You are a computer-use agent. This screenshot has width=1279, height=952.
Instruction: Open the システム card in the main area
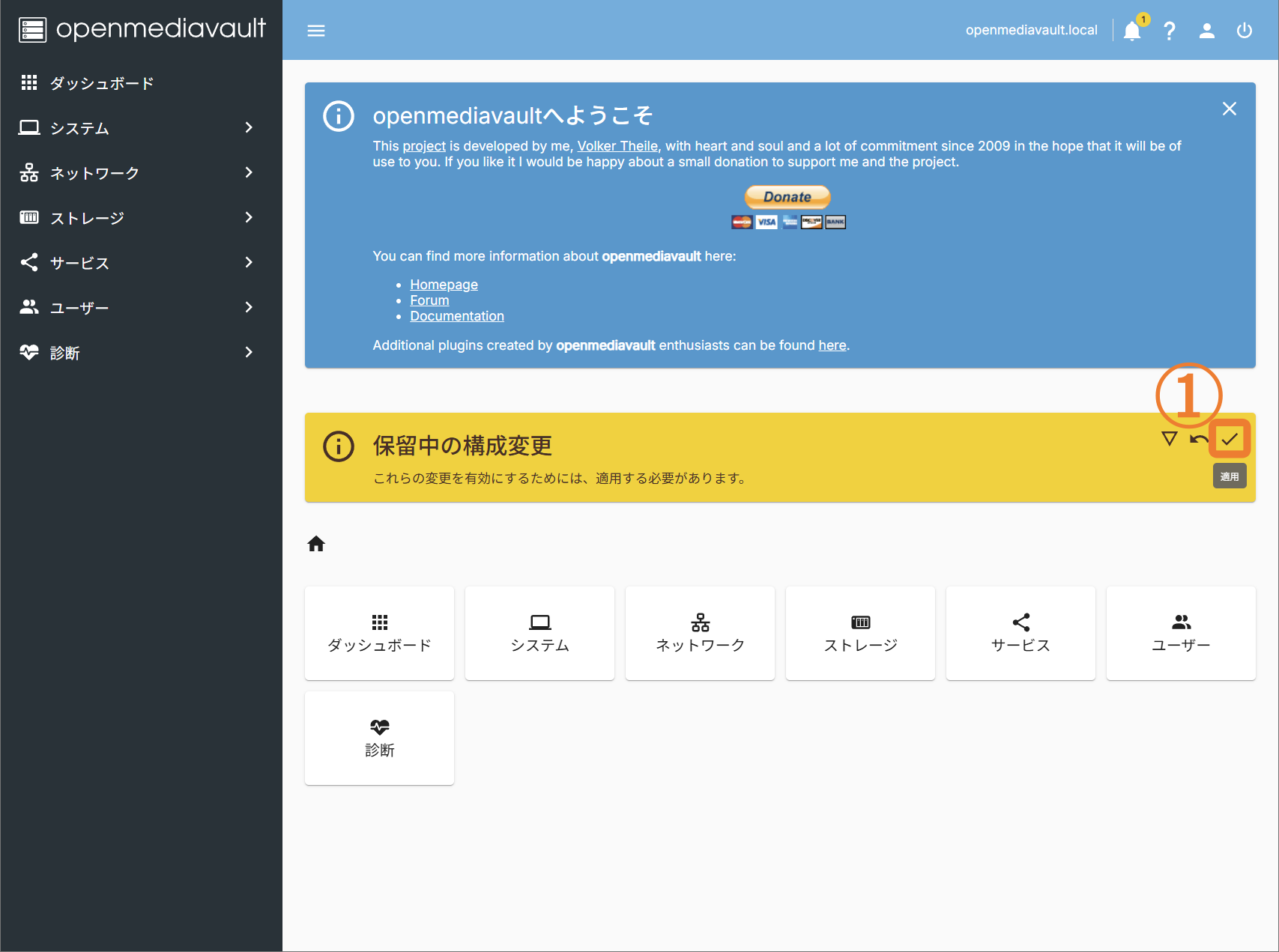(540, 633)
